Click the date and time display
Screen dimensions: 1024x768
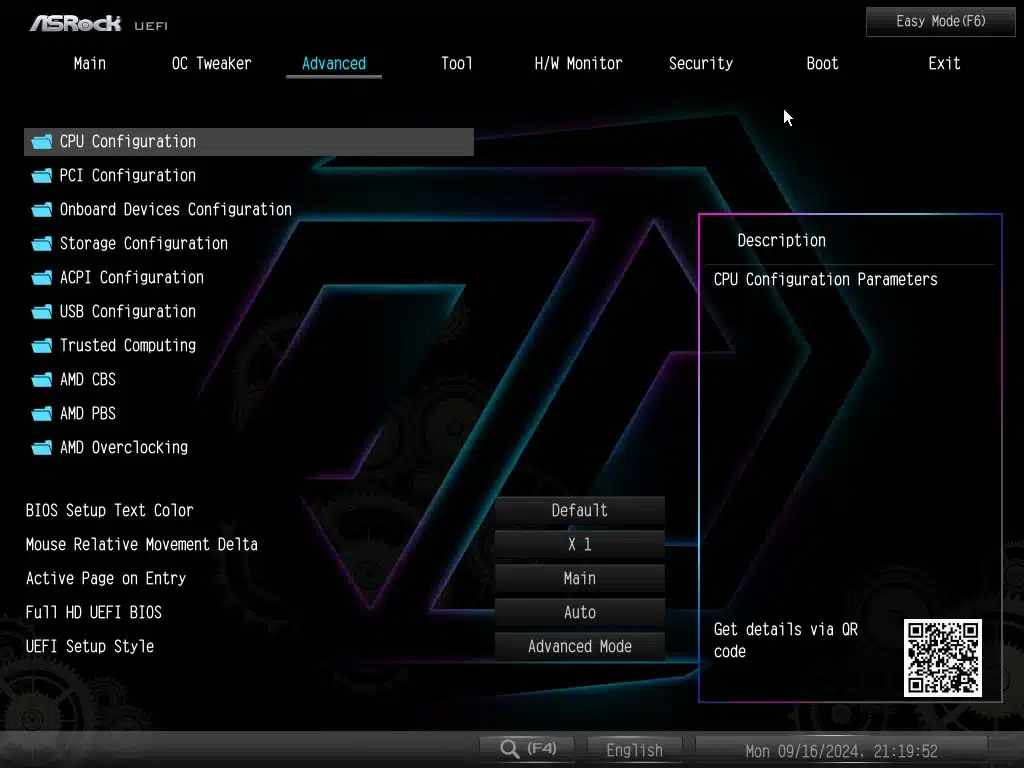coord(842,751)
